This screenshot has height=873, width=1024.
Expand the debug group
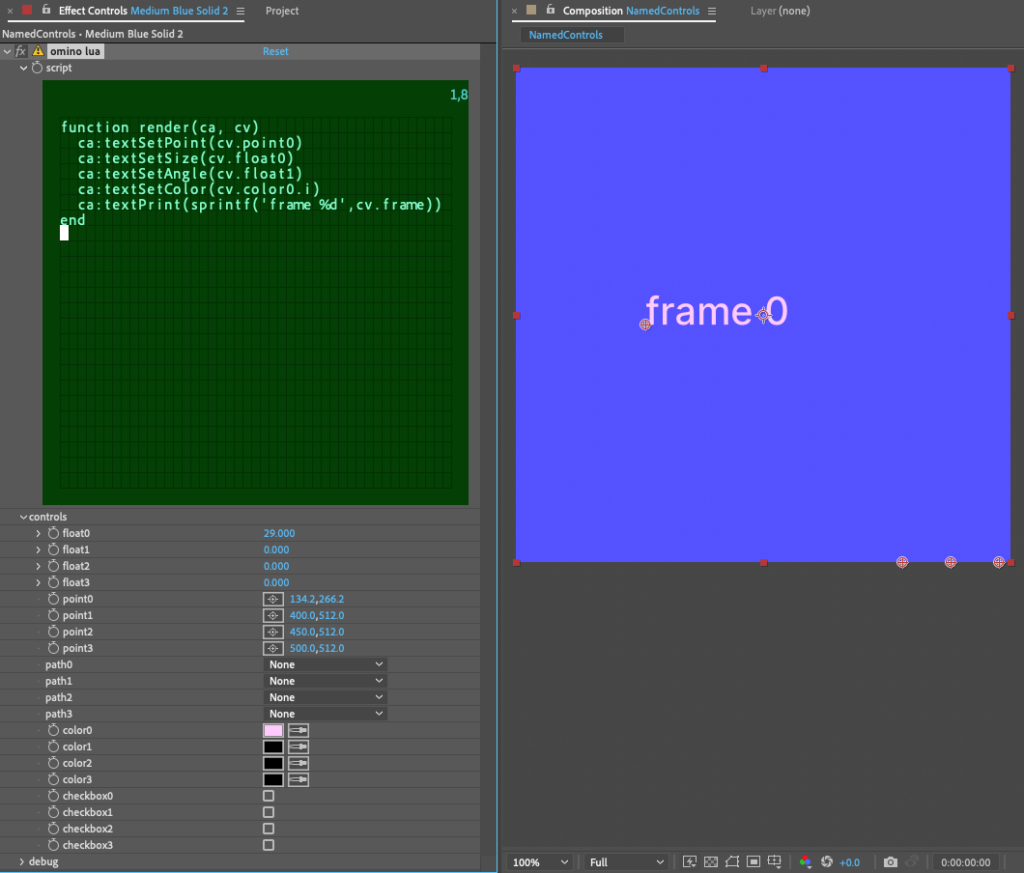22,861
